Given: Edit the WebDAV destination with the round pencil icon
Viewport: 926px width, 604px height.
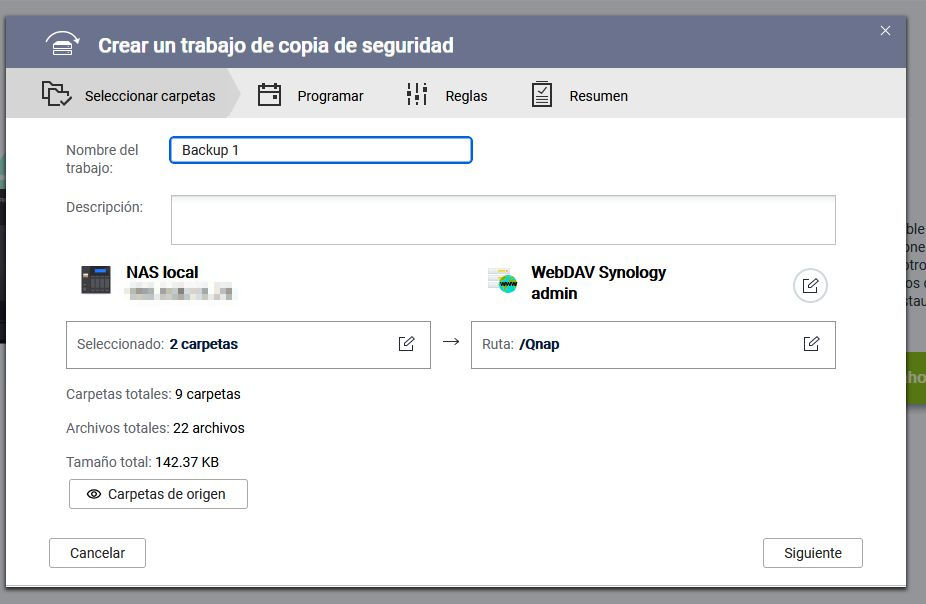Looking at the screenshot, I should (x=810, y=286).
